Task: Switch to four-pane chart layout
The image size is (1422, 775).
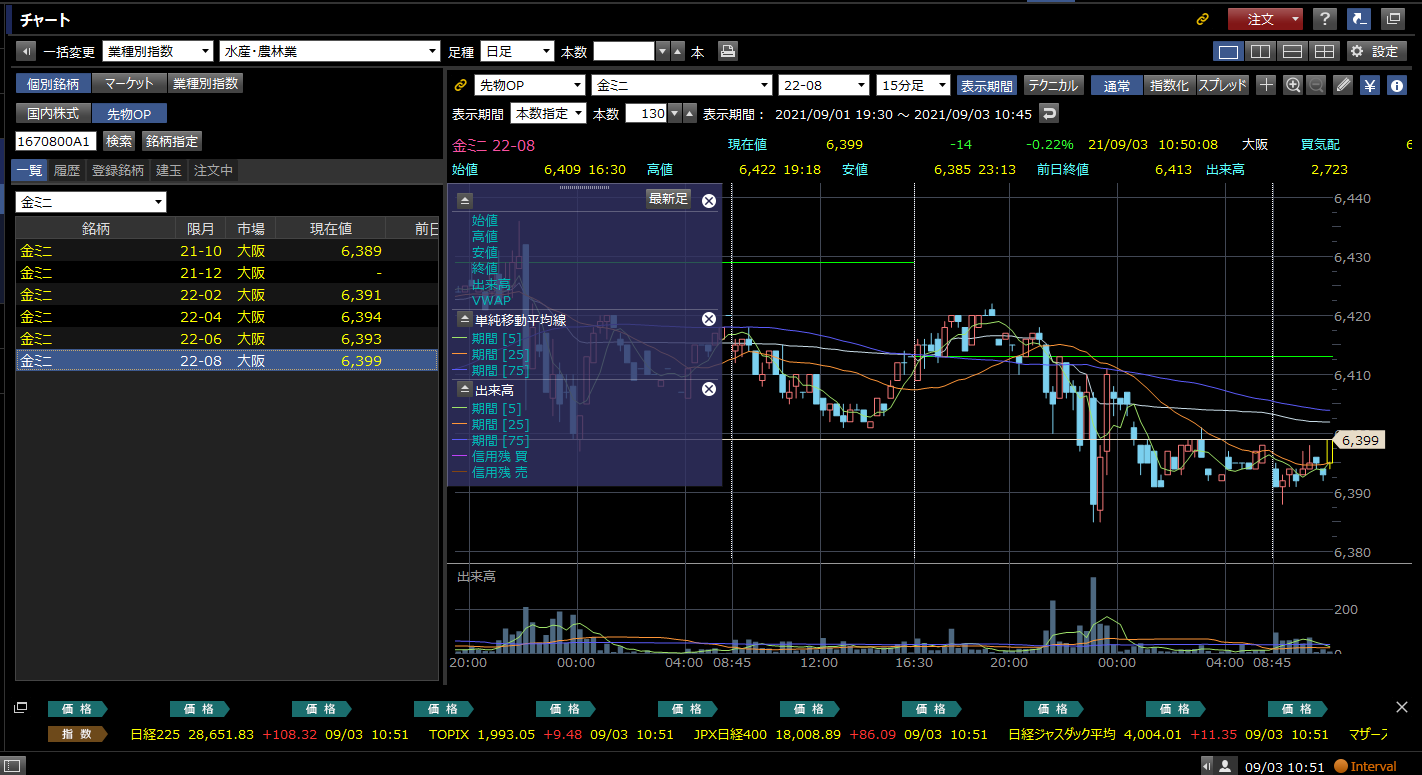Action: (x=1324, y=51)
